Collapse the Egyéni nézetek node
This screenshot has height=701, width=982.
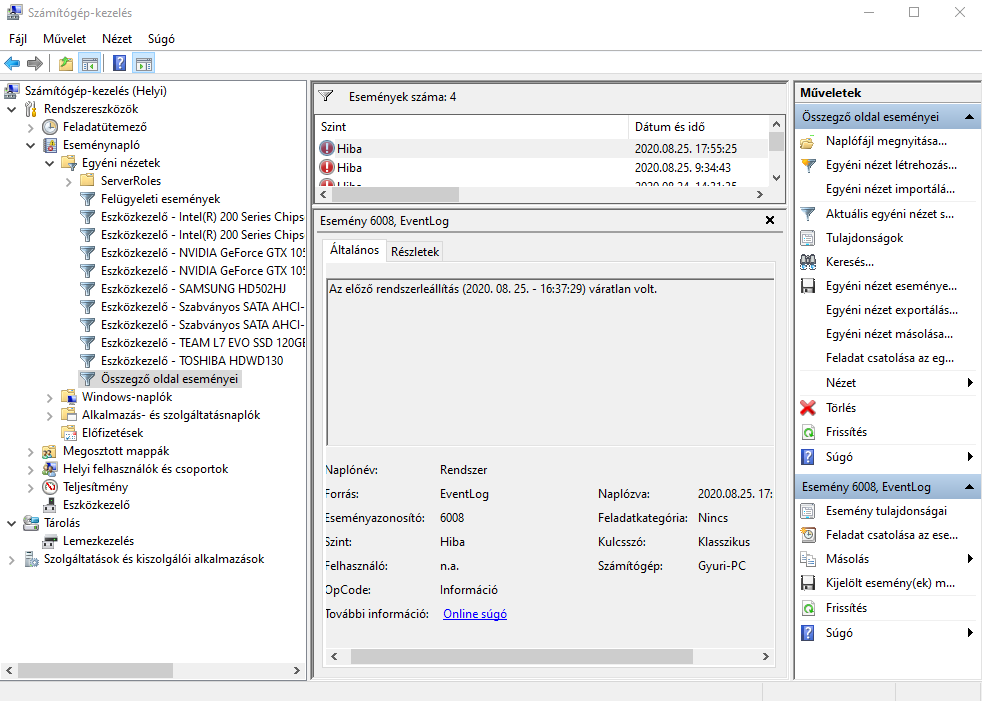49,164
